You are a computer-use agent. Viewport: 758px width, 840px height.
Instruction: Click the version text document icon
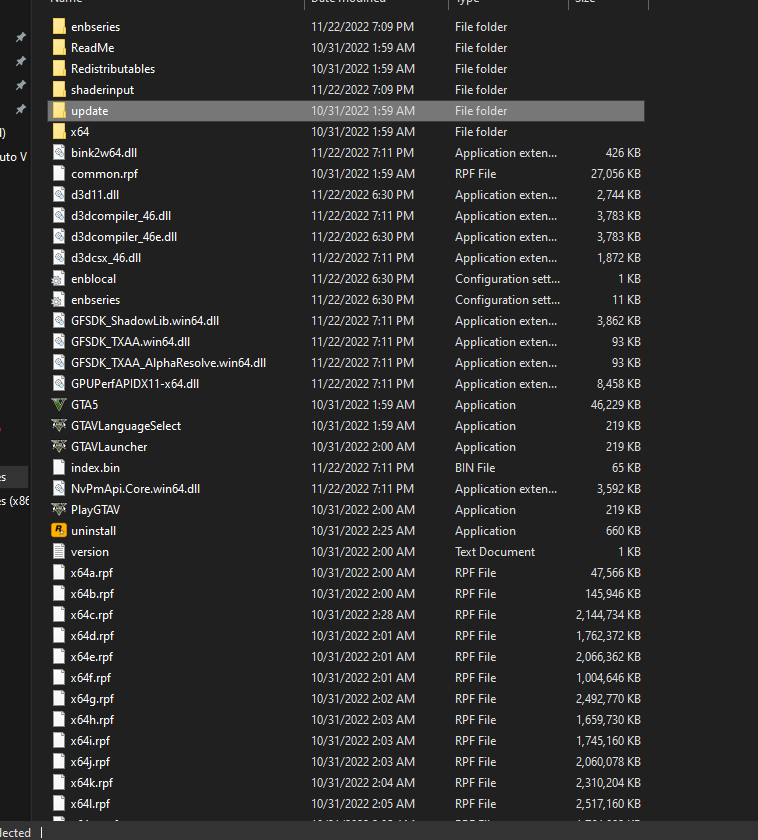(x=59, y=552)
